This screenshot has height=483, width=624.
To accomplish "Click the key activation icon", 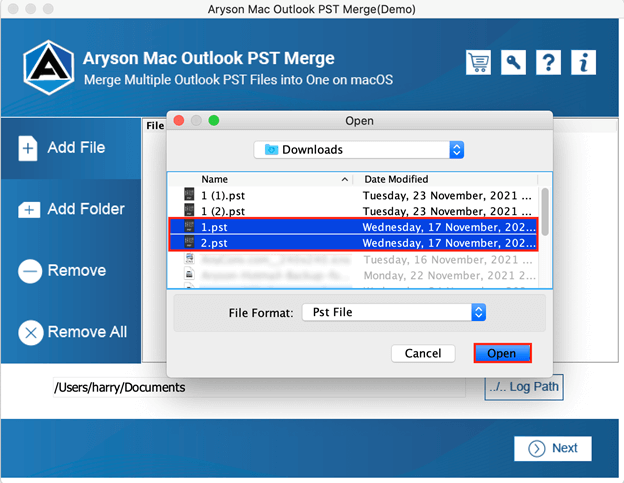I will click(x=513, y=62).
